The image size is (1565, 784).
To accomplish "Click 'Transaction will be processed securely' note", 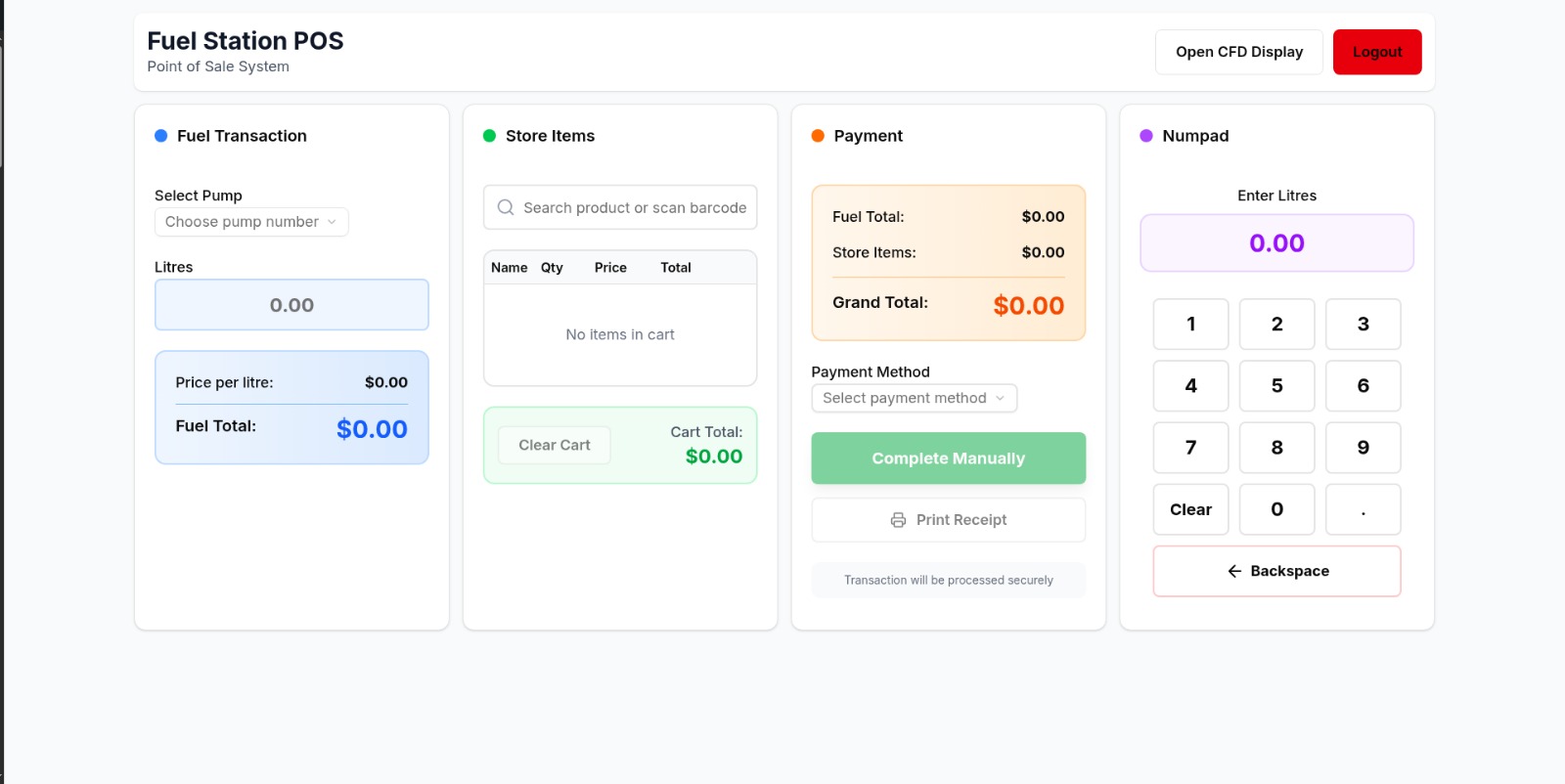I will pyautogui.click(x=949, y=580).
